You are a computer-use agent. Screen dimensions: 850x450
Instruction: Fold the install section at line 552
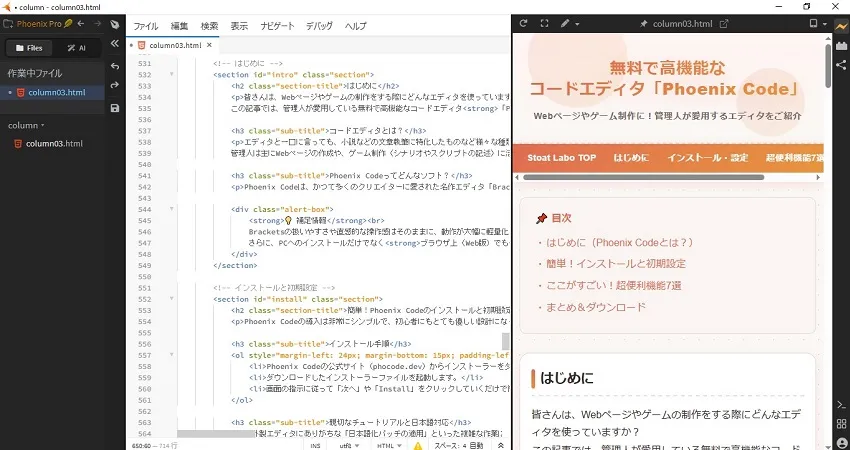pyautogui.click(x=172, y=299)
